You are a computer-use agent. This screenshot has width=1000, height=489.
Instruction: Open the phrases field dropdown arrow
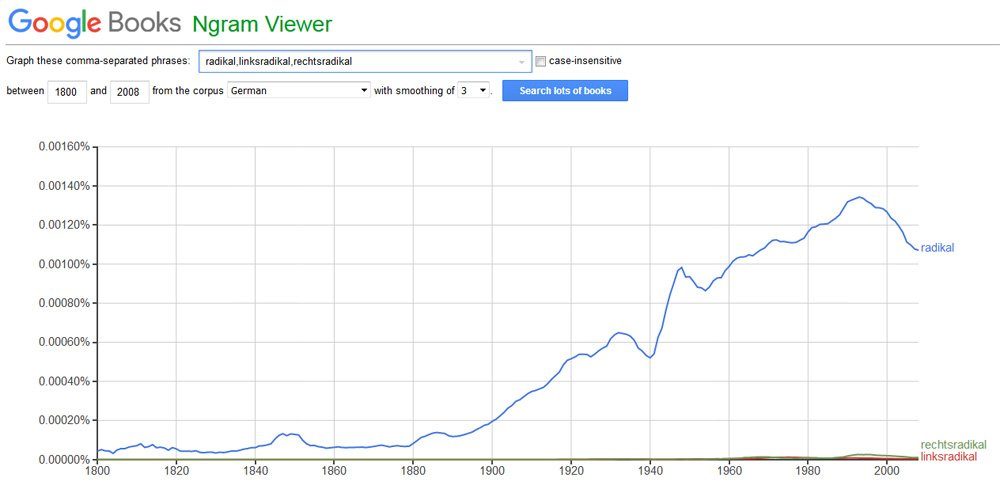[x=521, y=62]
